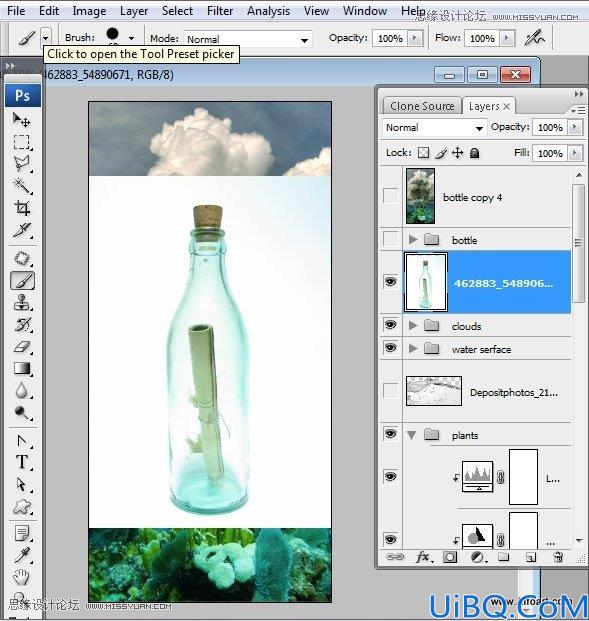Click the Ps logo at toolbox top
The height and width of the screenshot is (621, 589).
pos(23,95)
